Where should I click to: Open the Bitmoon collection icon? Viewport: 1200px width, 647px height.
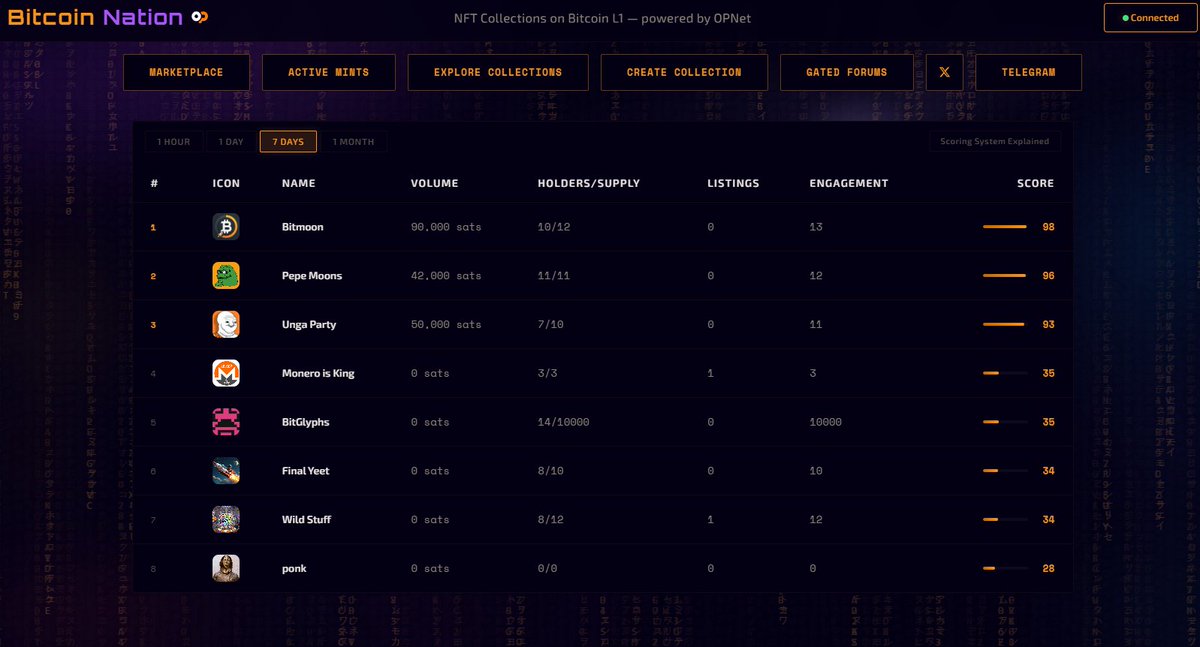coord(226,227)
